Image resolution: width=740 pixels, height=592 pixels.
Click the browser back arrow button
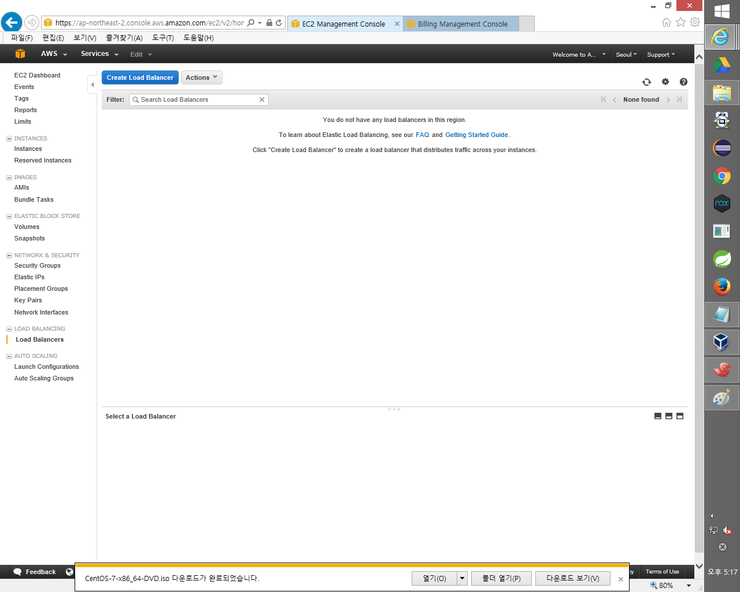pos(13,22)
